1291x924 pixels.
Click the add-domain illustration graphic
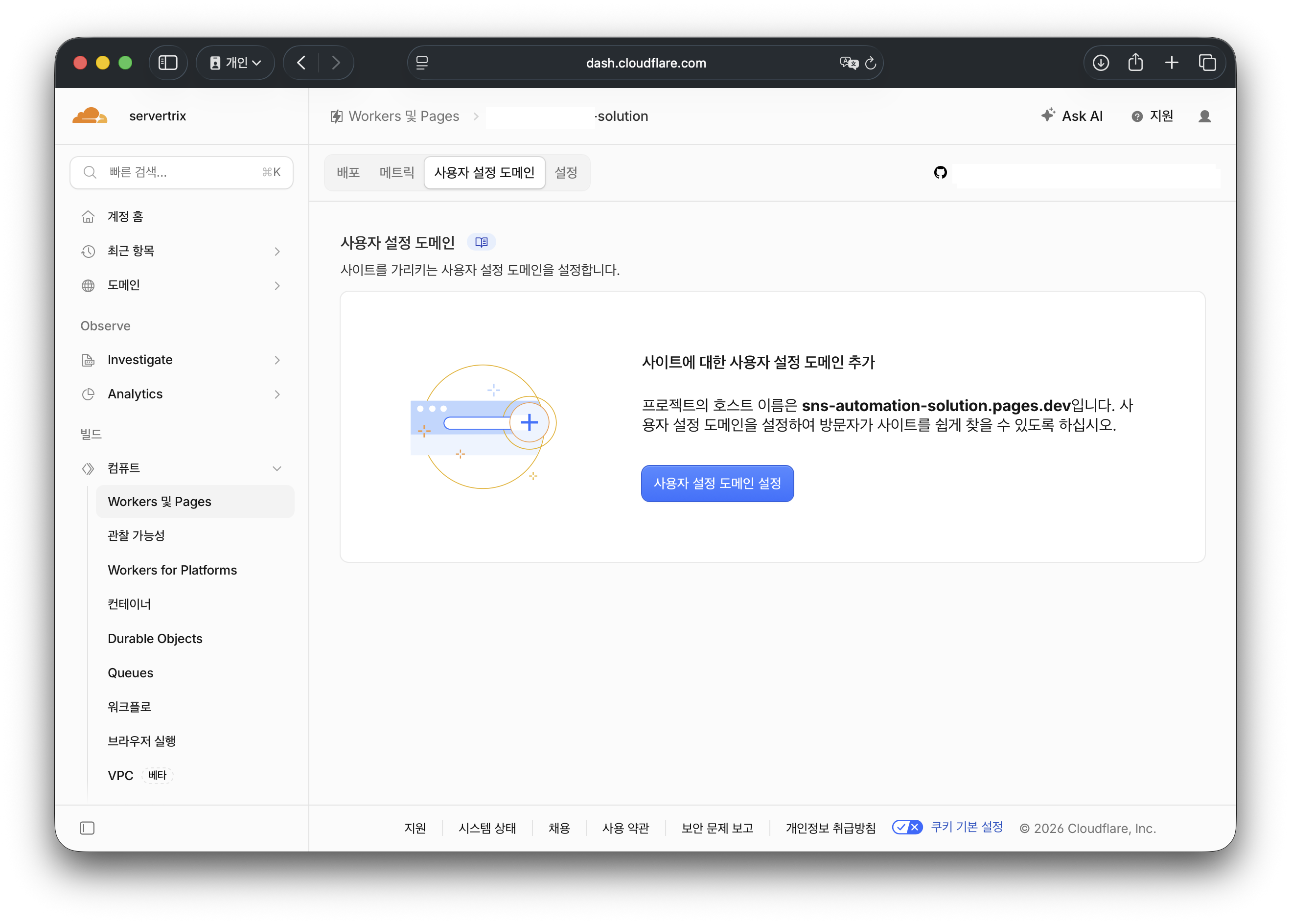[x=483, y=426]
